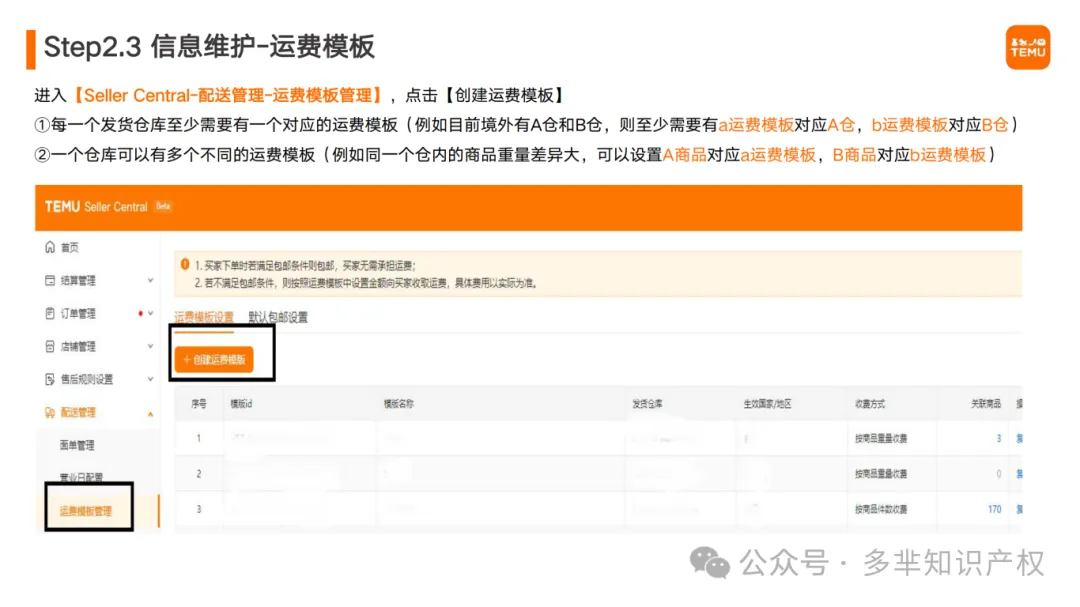This screenshot has width=1080, height=607.
Task: Click the 发货仓库 column header
Action: pos(647,404)
